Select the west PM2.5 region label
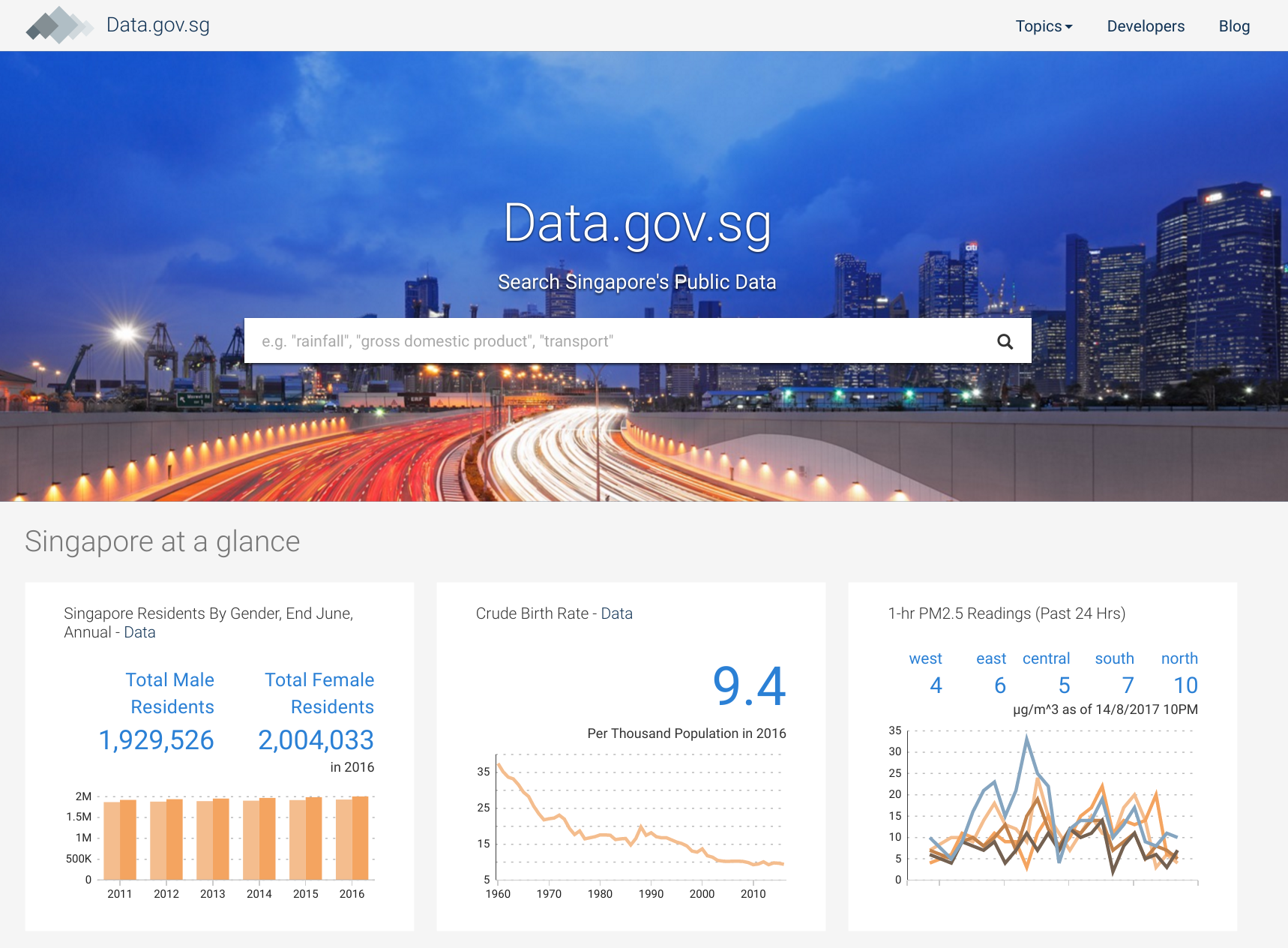 925,658
